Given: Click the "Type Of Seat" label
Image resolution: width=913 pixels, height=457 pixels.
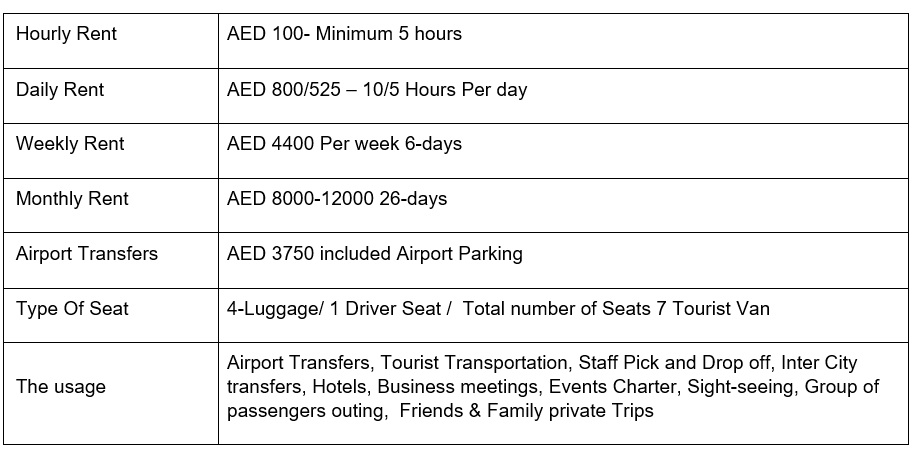Looking at the screenshot, I should (x=72, y=309).
